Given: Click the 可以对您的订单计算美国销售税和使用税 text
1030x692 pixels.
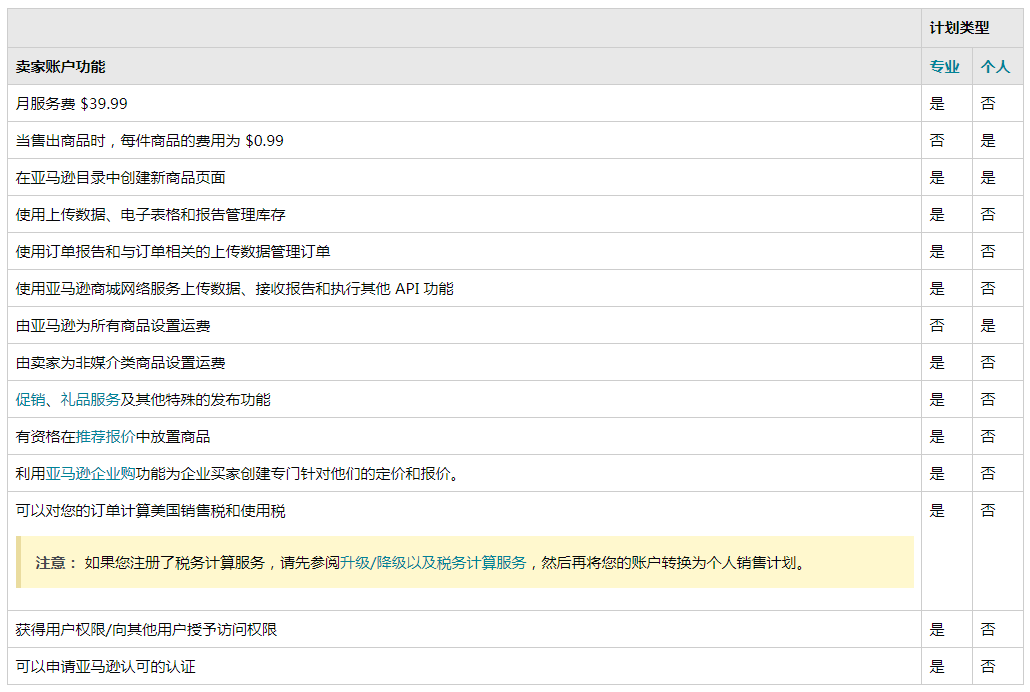Looking at the screenshot, I should [150, 511].
